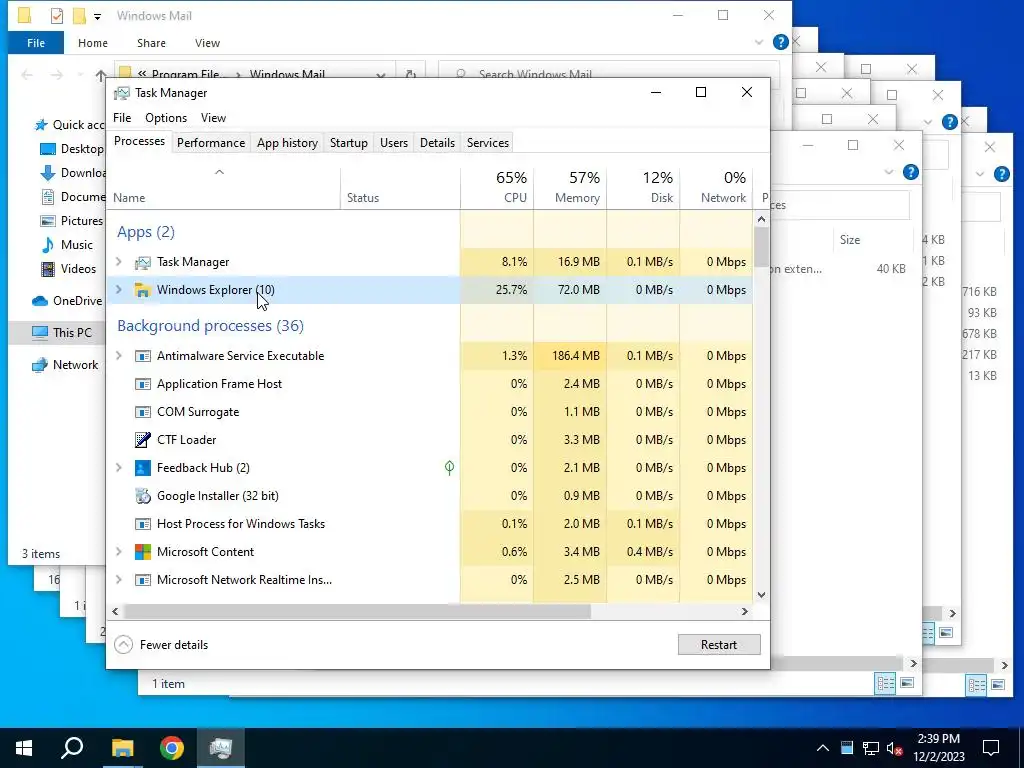Screen dimensions: 1024x768
Task: Click the Microsoft Content logo icon
Action: (x=142, y=552)
